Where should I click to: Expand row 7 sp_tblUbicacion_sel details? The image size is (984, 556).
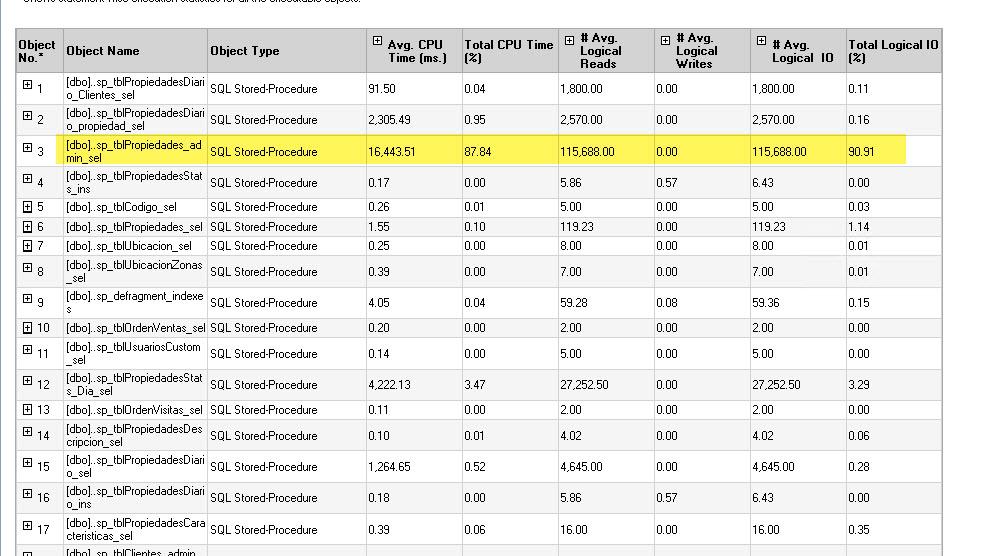click(x=28, y=246)
